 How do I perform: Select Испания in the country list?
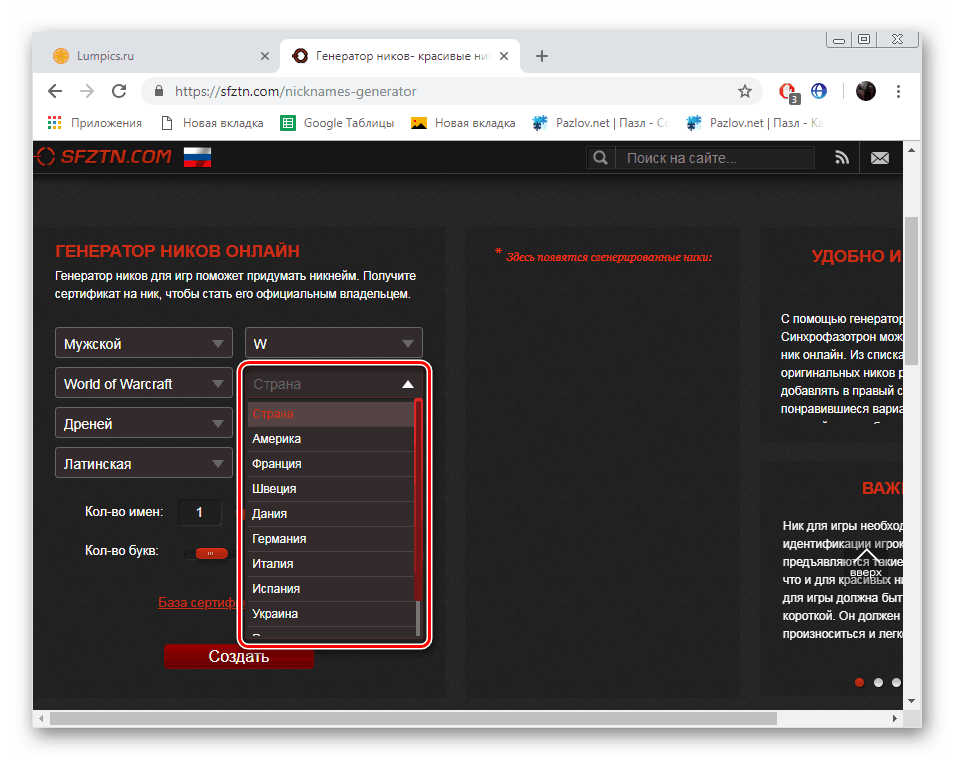330,588
